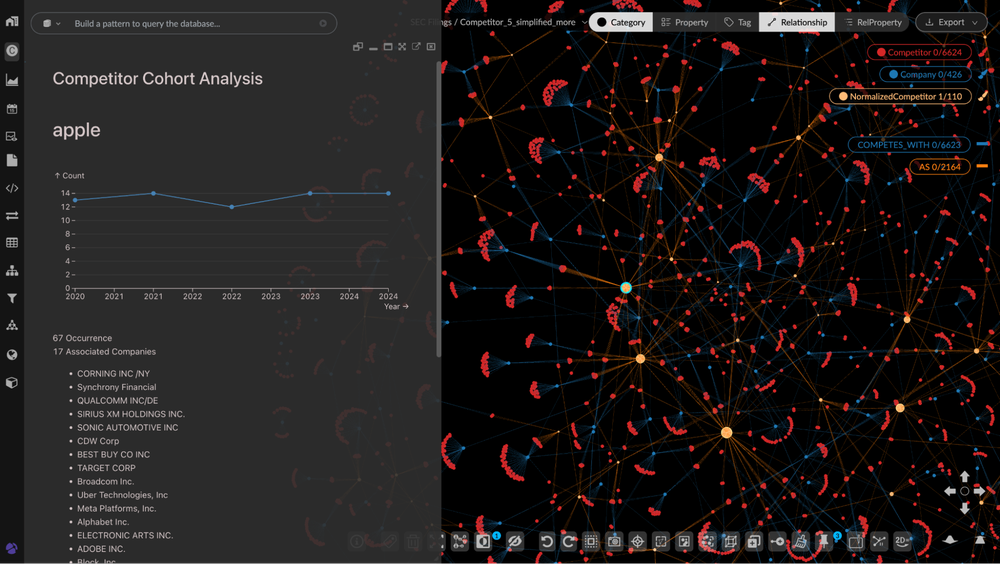
Task: Click the code editor icon in sidebar
Action: click(x=12, y=187)
